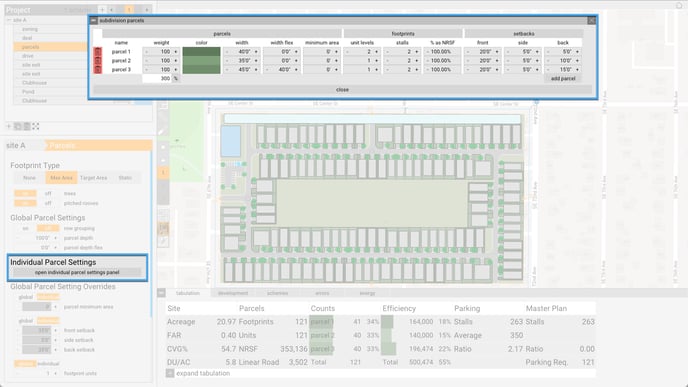This screenshot has width=688, height=387.
Task: Open parcel 1 color swatch
Action: coord(201,52)
